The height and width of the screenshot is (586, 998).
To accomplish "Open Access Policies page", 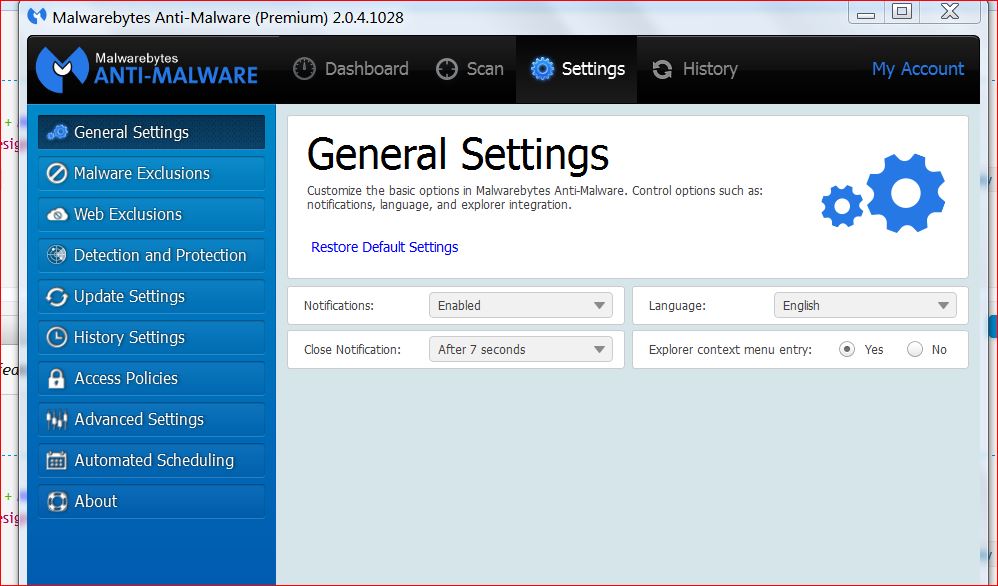I will [151, 378].
